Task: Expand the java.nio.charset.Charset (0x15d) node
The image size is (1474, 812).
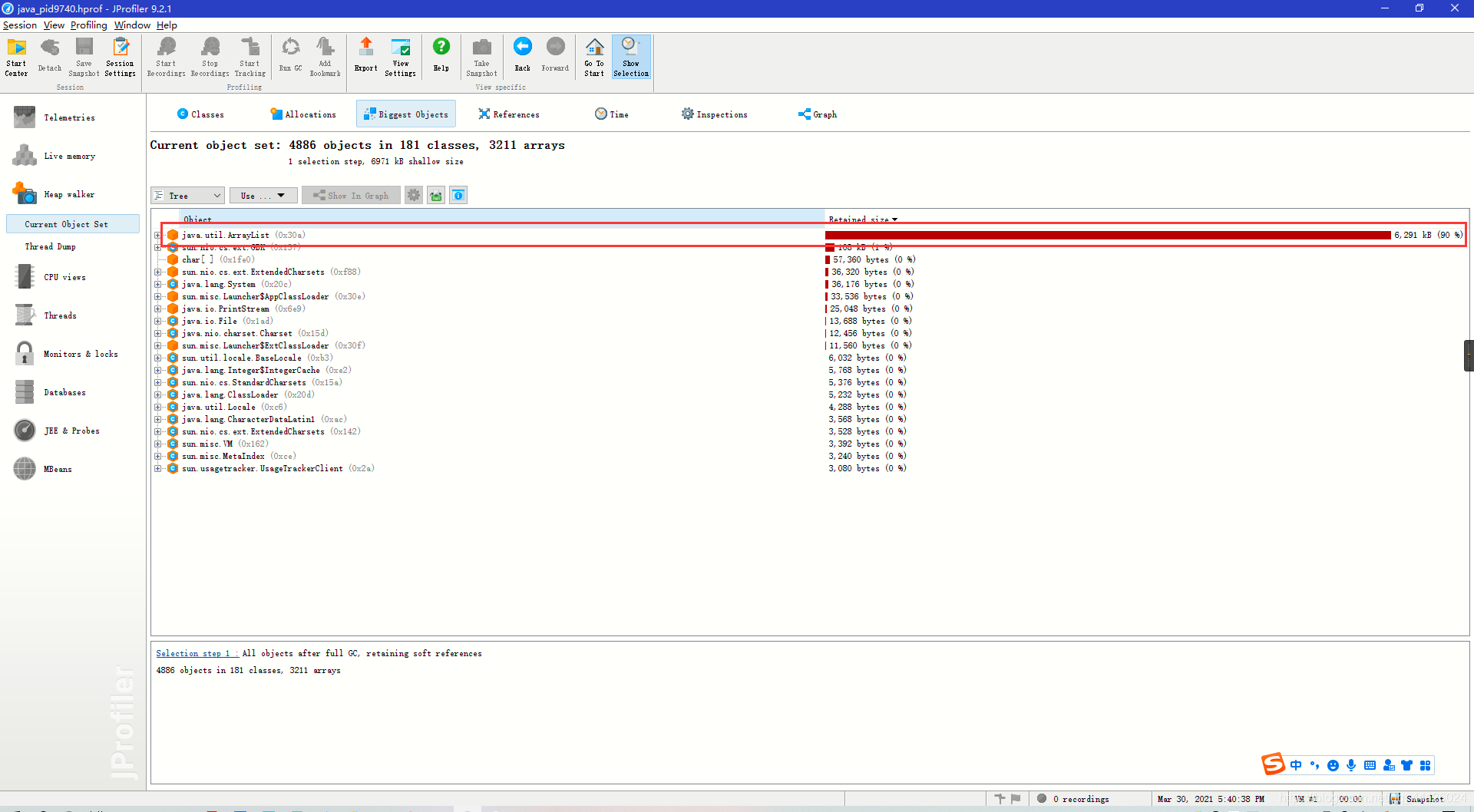Action: tap(157, 334)
